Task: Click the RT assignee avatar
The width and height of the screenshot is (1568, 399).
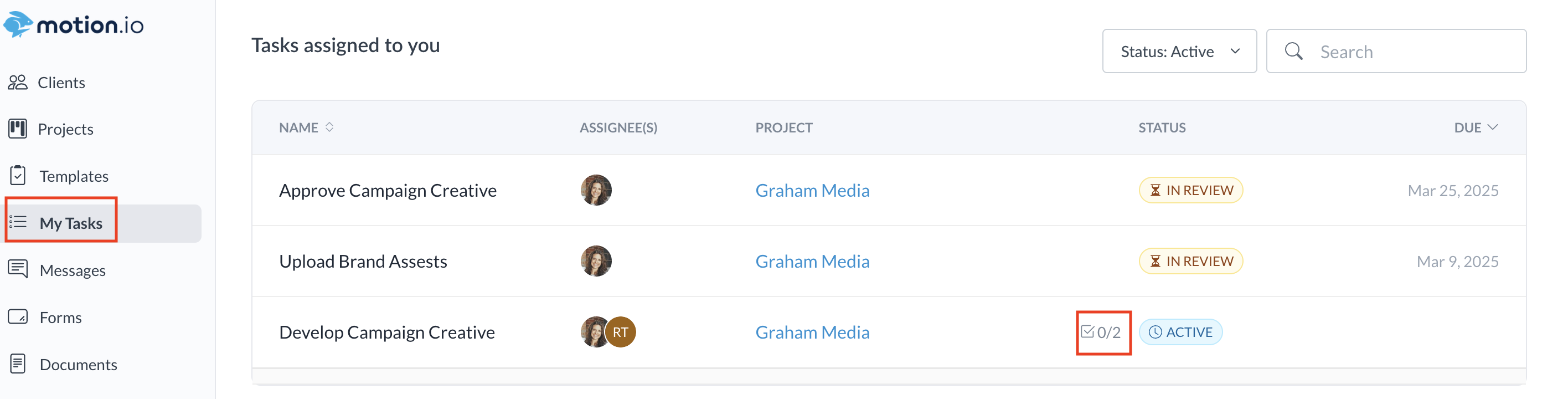Action: (x=621, y=332)
